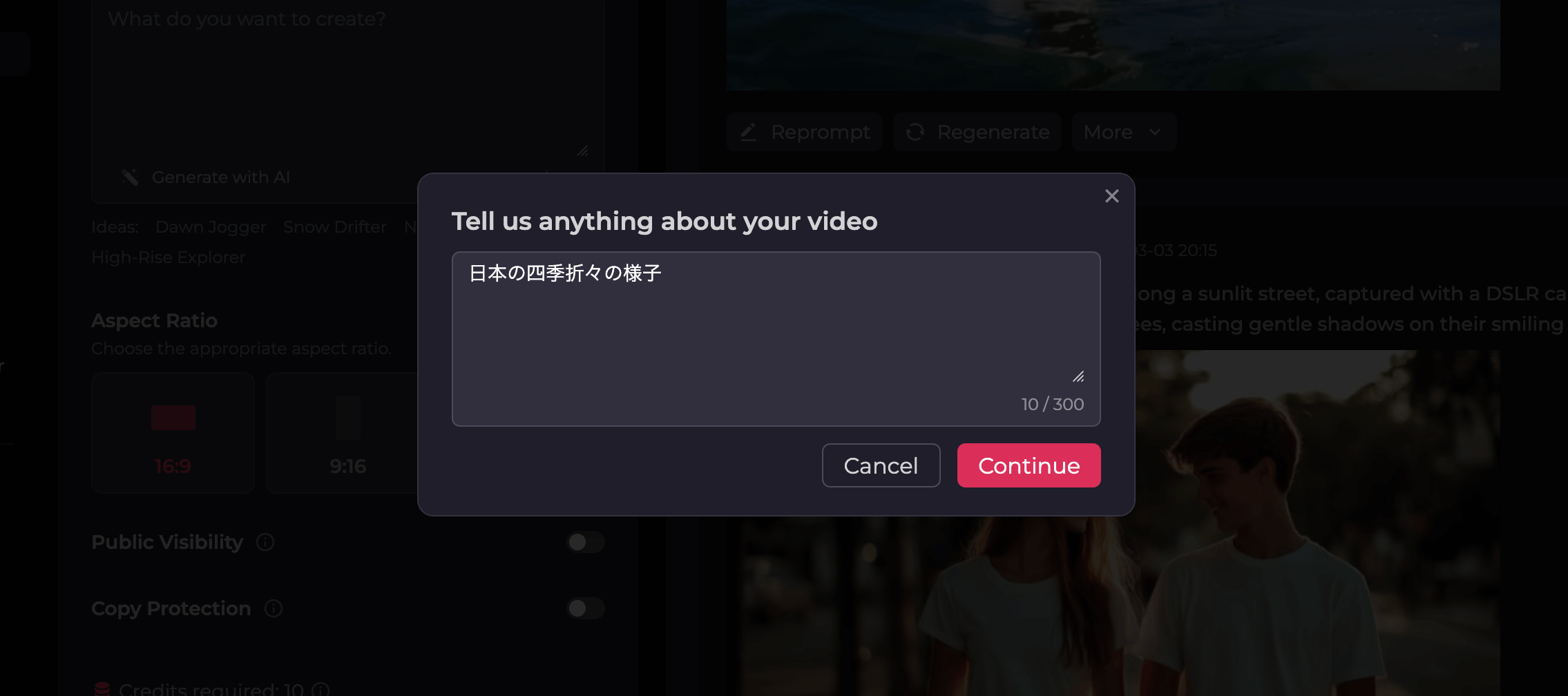Screen dimensions: 1568x696
Task: Click the Reprompt pencil icon
Action: point(749,132)
